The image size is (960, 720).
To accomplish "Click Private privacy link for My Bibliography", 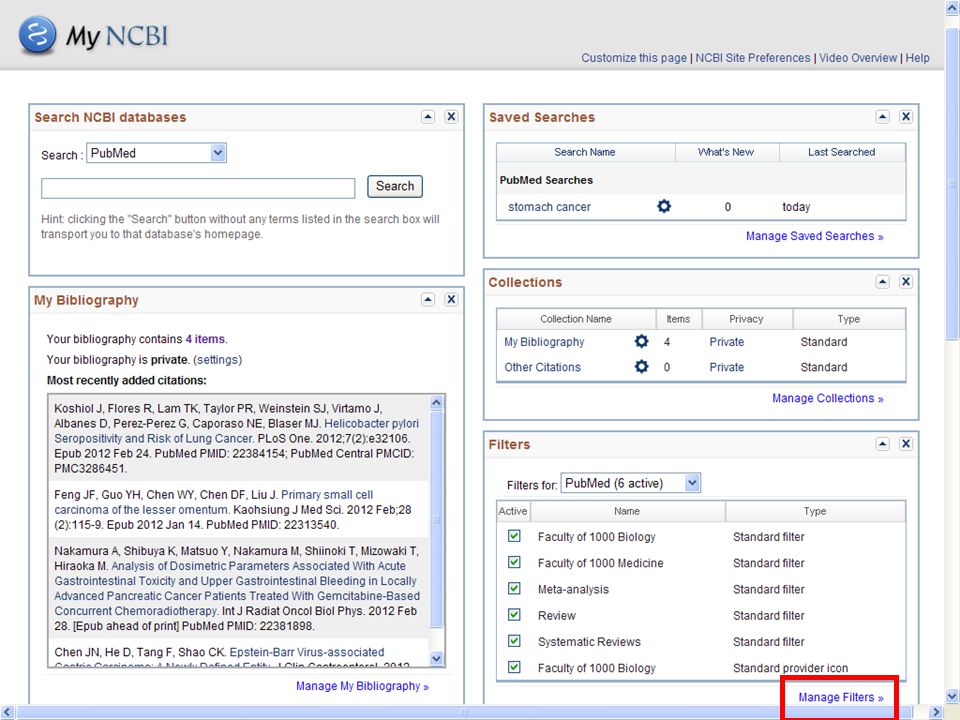I will tap(727, 342).
